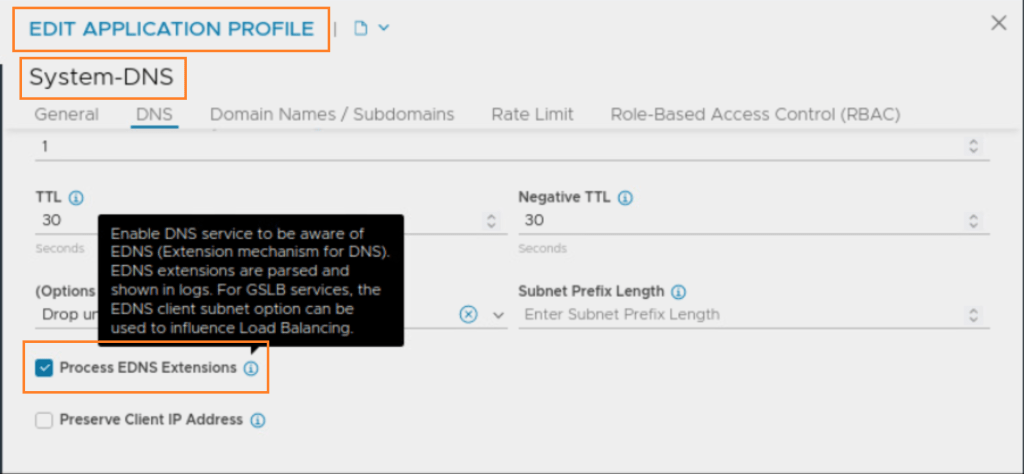Open Role-Based Access Control (RBAC) tab

pyautogui.click(x=755, y=114)
